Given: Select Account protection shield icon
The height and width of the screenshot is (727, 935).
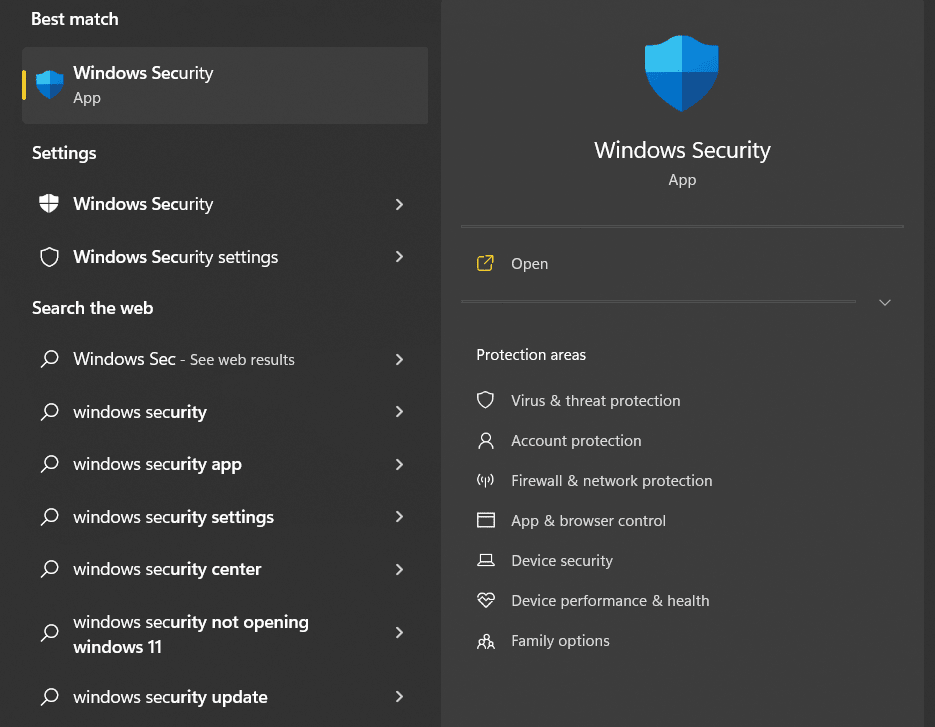Looking at the screenshot, I should 486,440.
